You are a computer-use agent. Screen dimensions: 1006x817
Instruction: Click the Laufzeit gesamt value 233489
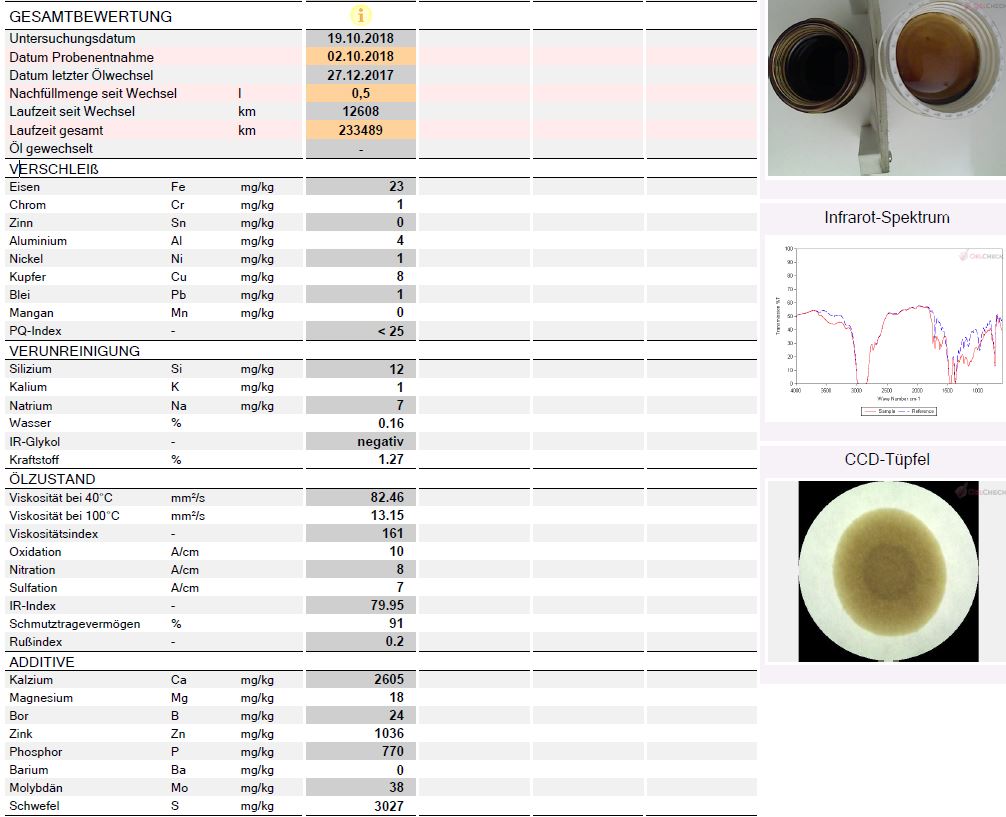361,130
